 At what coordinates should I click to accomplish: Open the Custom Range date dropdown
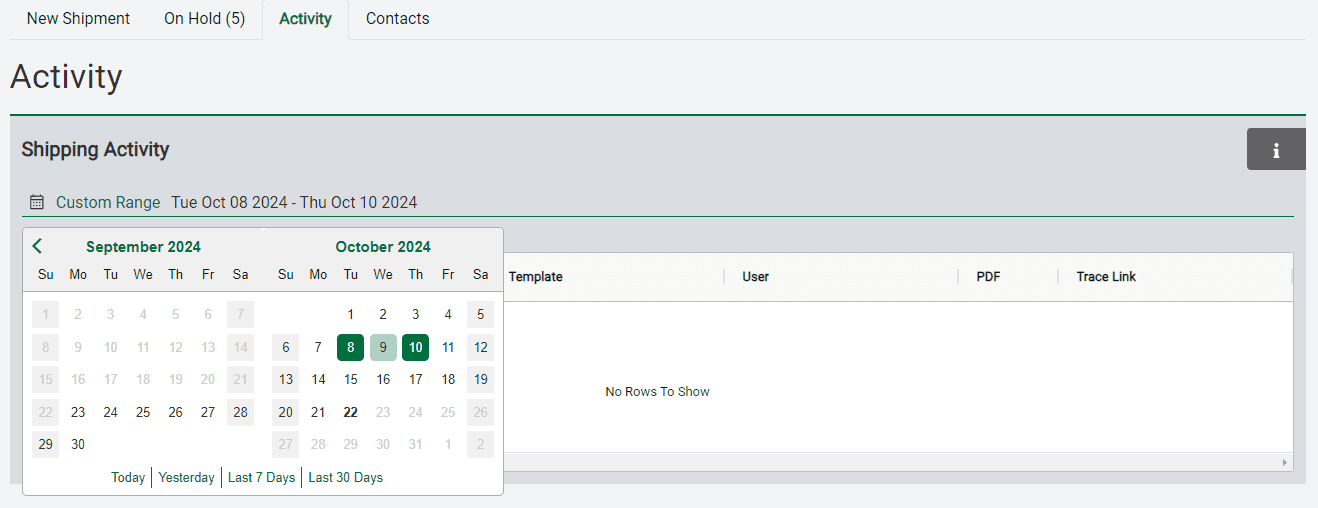click(x=108, y=202)
